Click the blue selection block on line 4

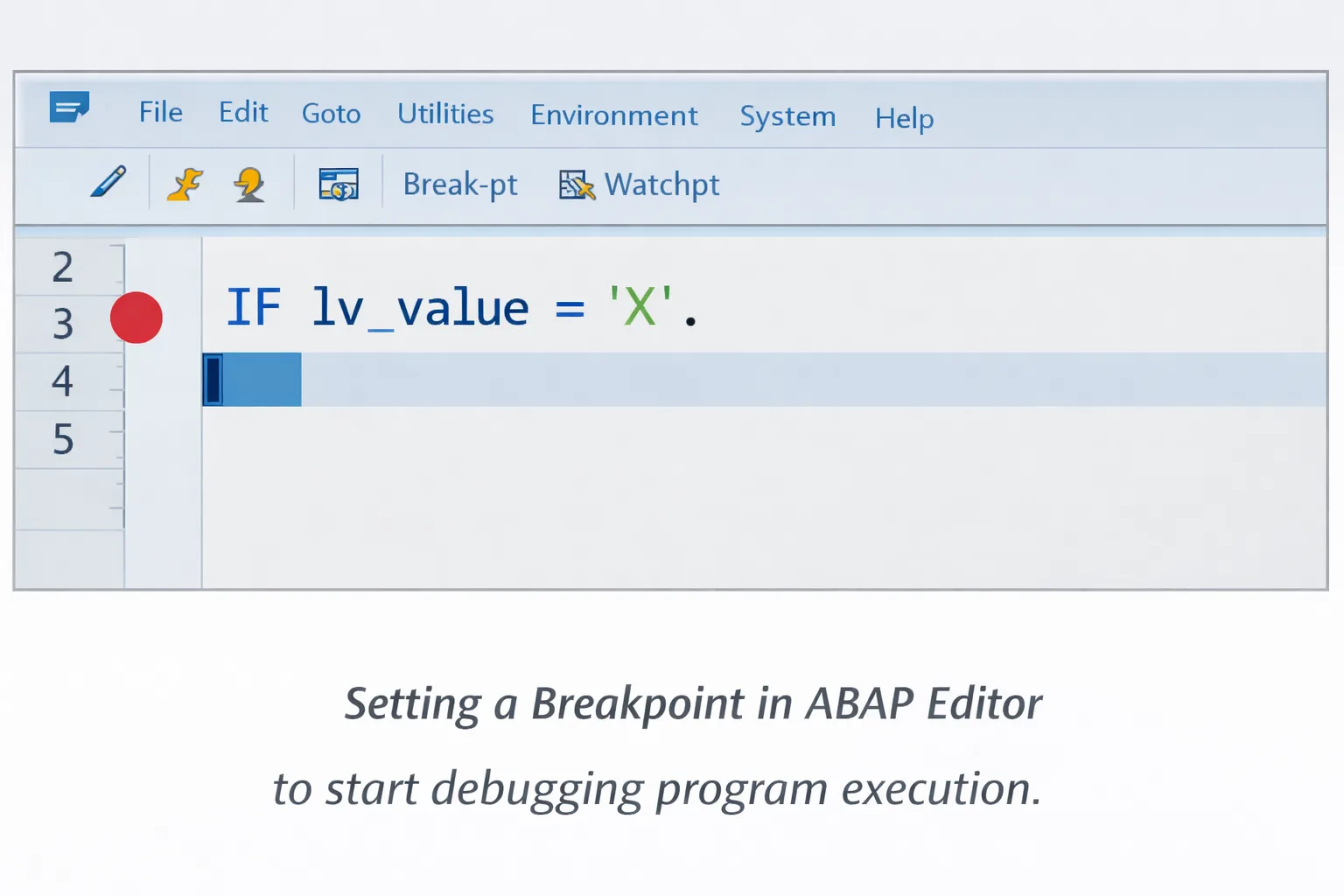coord(252,379)
